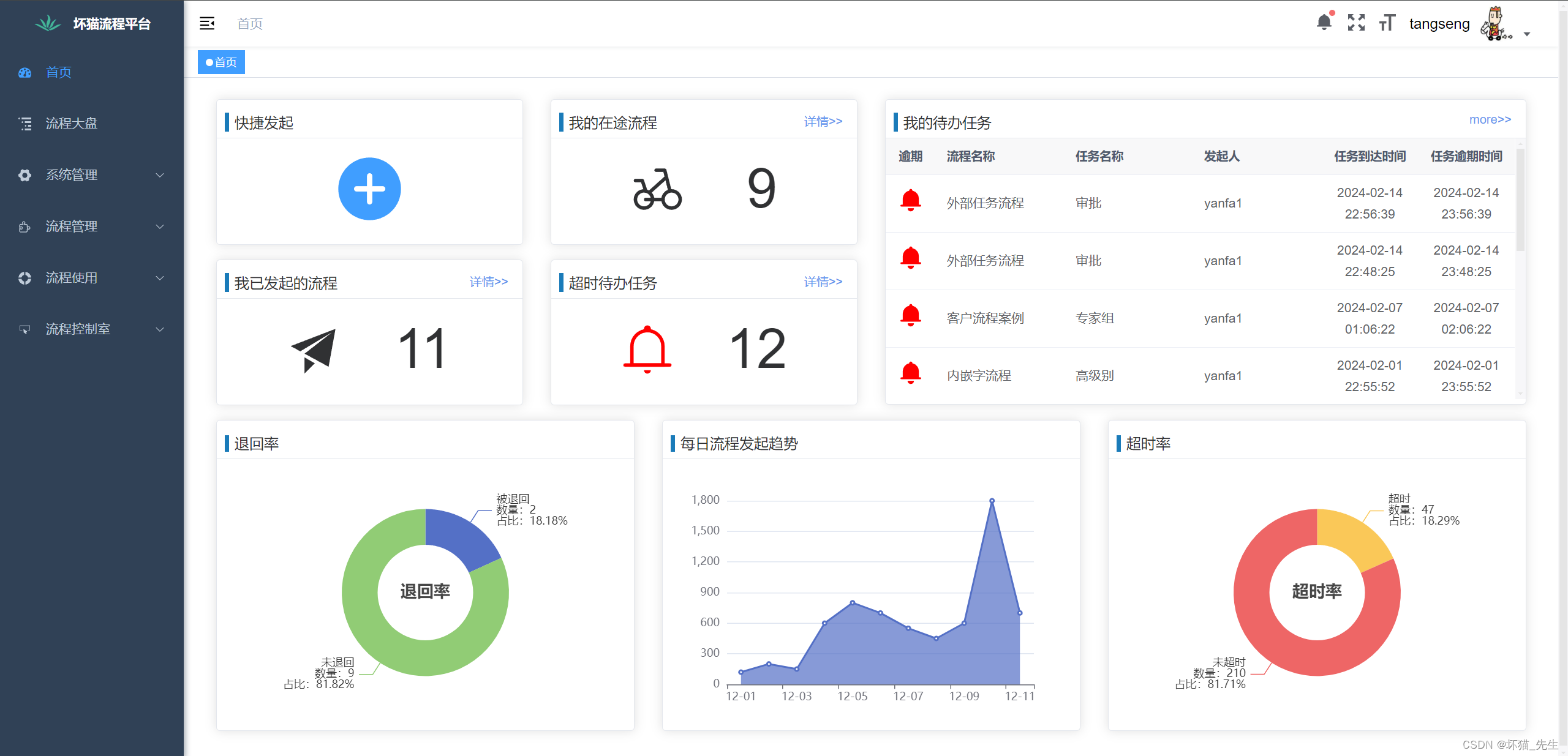Click the tangseng user avatar
This screenshot has height=756, width=1568.
1494,24
